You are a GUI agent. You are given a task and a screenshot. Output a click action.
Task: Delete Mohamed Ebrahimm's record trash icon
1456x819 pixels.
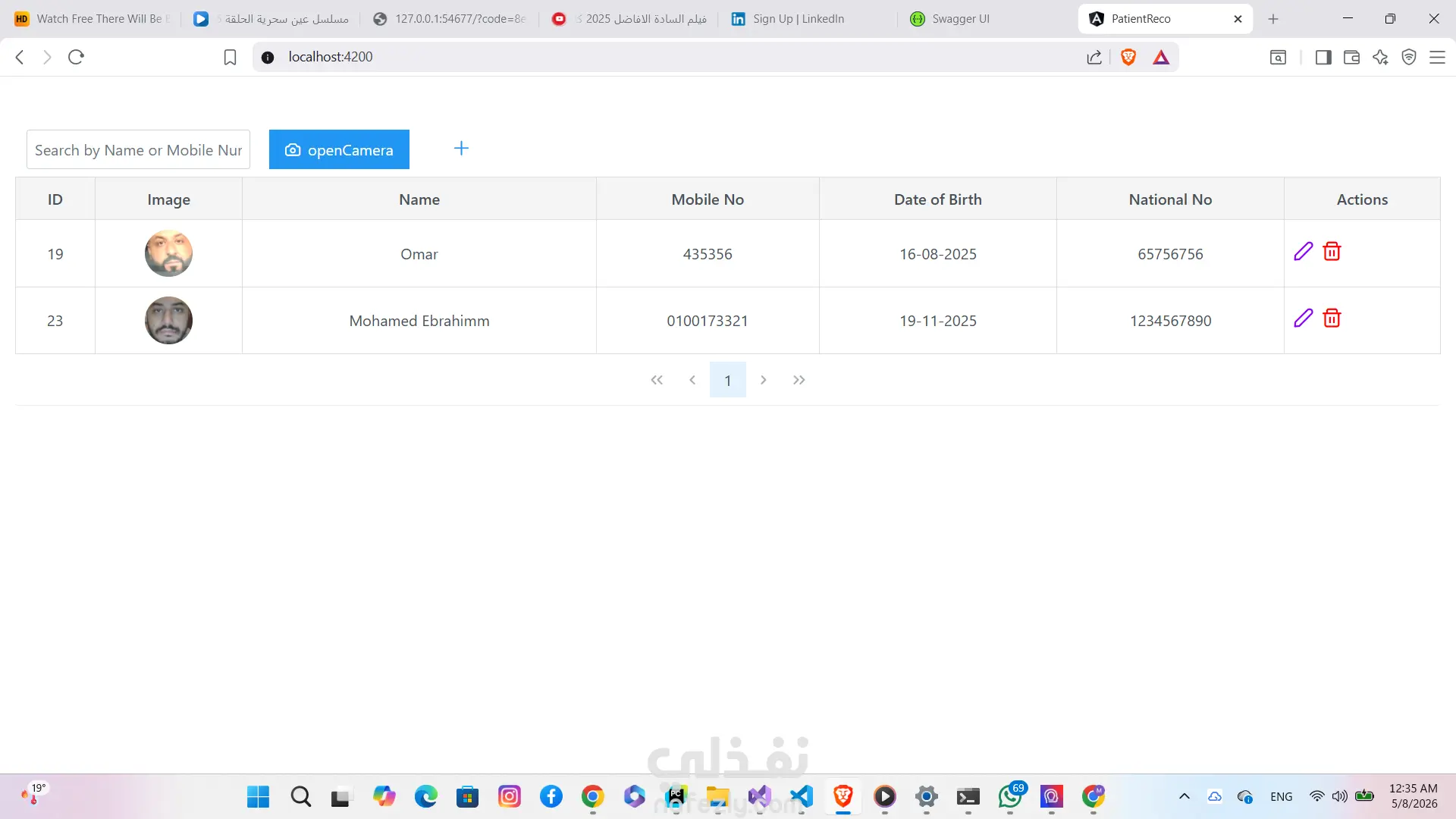pos(1332,318)
